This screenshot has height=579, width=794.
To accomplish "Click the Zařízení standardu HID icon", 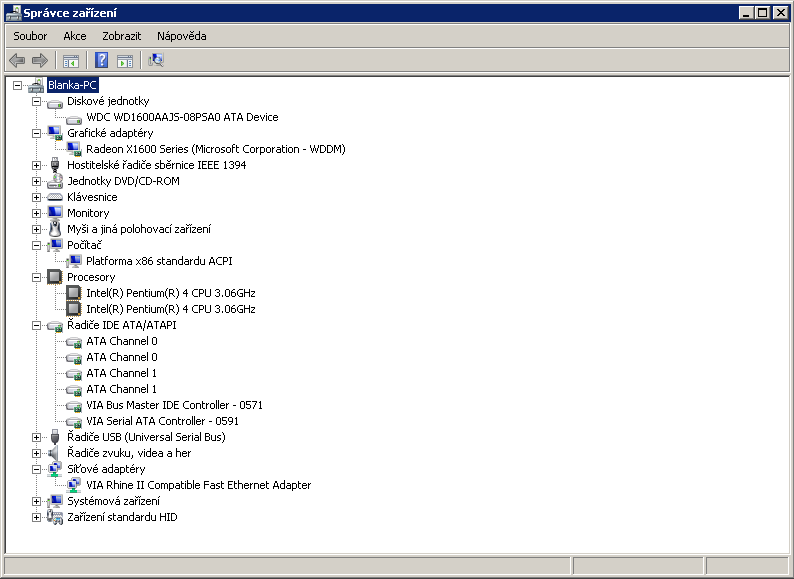I will click(55, 517).
